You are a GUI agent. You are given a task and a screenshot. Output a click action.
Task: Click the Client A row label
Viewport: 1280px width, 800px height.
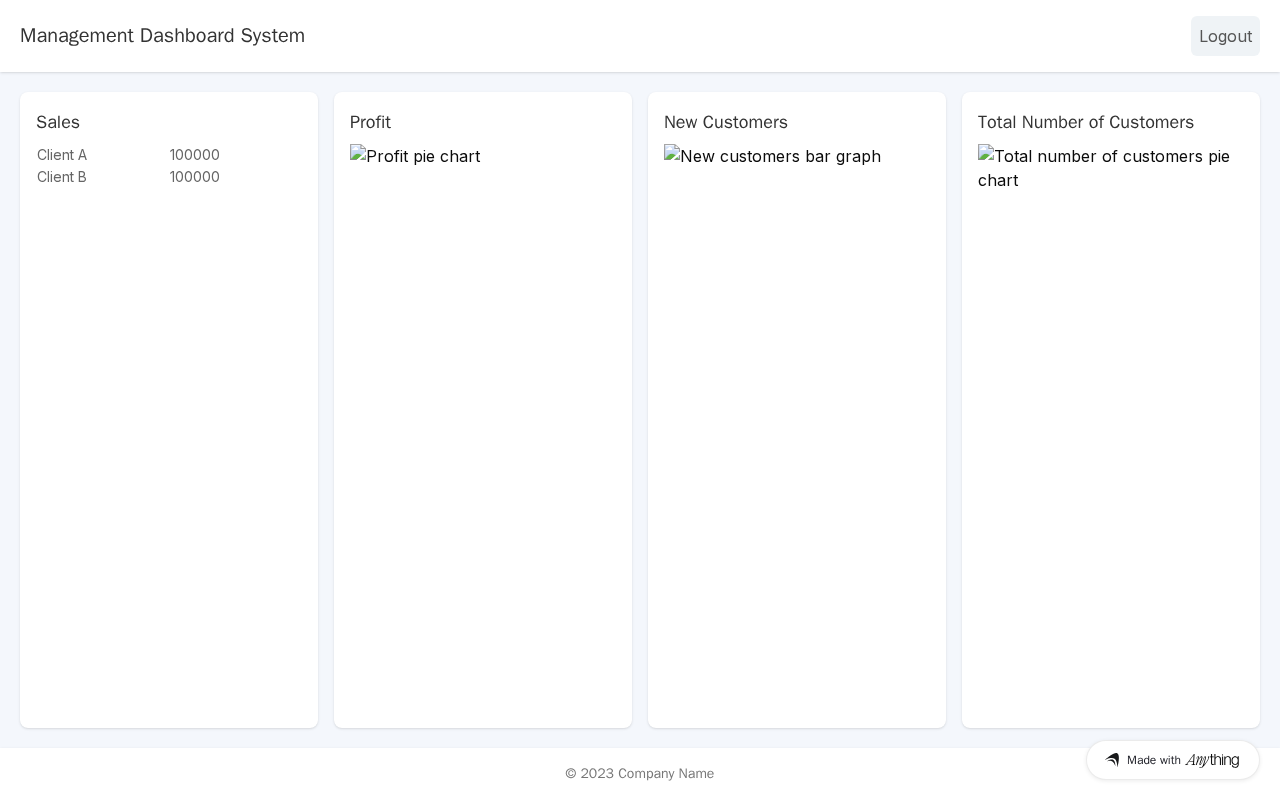pyautogui.click(x=62, y=155)
